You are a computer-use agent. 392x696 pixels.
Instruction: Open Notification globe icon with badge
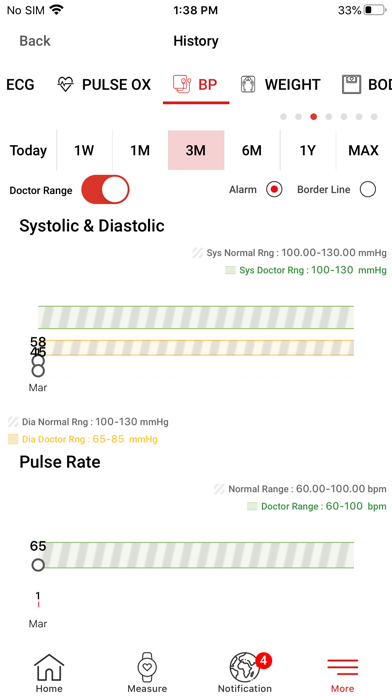(x=245, y=667)
